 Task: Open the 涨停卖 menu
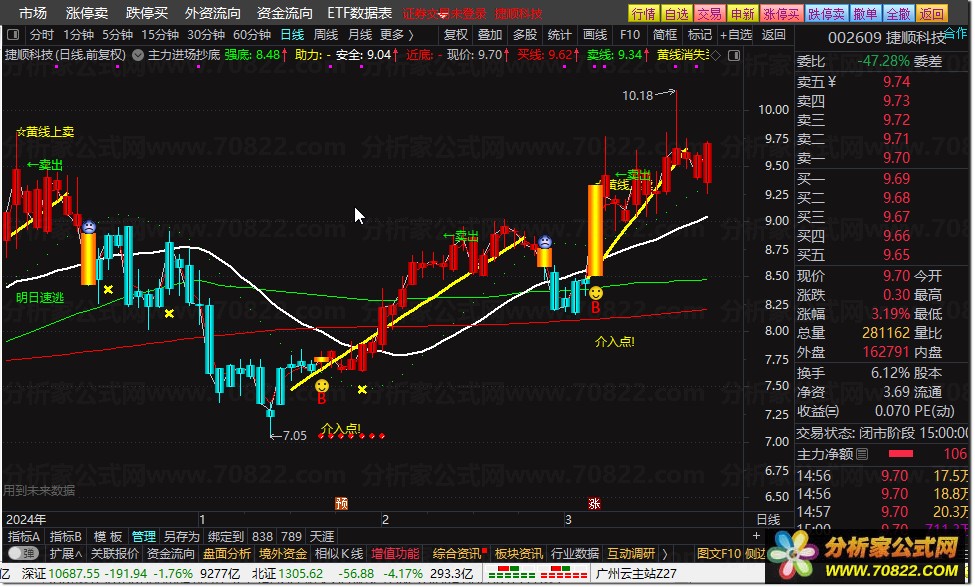[86, 13]
